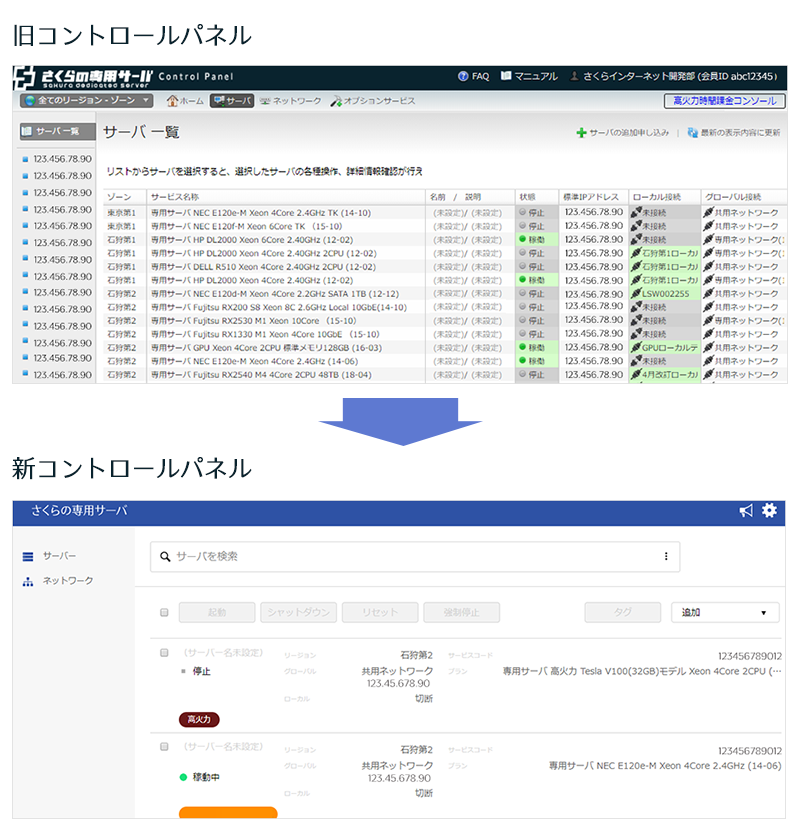800x840 pixels.
Task: Click グローバル接続 column header
Action: pyautogui.click(x=733, y=197)
